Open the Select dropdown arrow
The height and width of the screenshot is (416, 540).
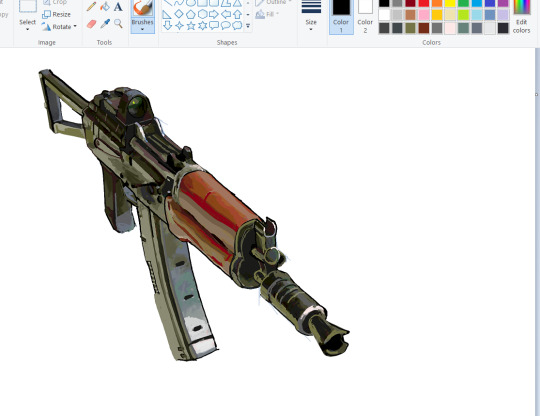coord(28,29)
